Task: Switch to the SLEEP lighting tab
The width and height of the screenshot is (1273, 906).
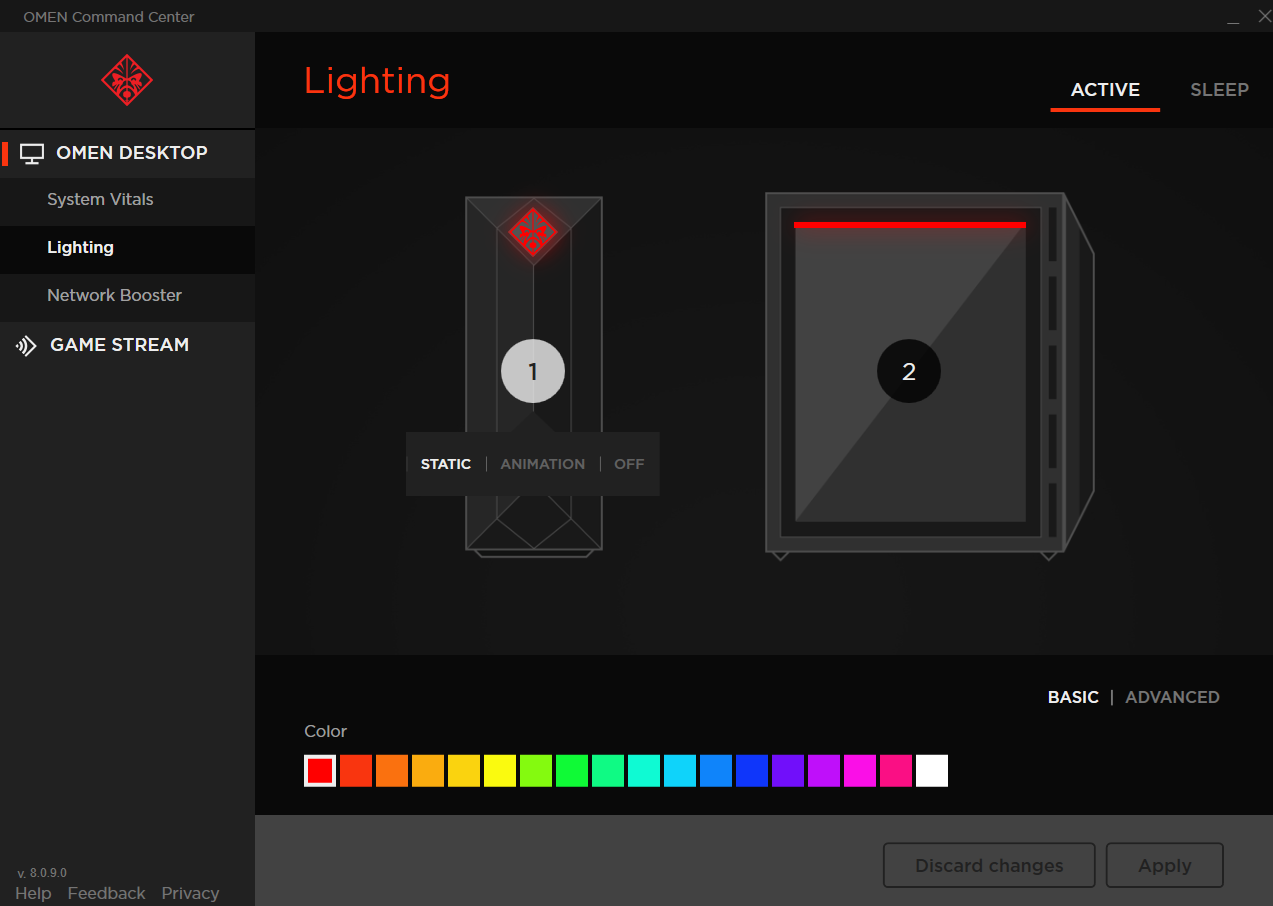Action: [x=1219, y=90]
